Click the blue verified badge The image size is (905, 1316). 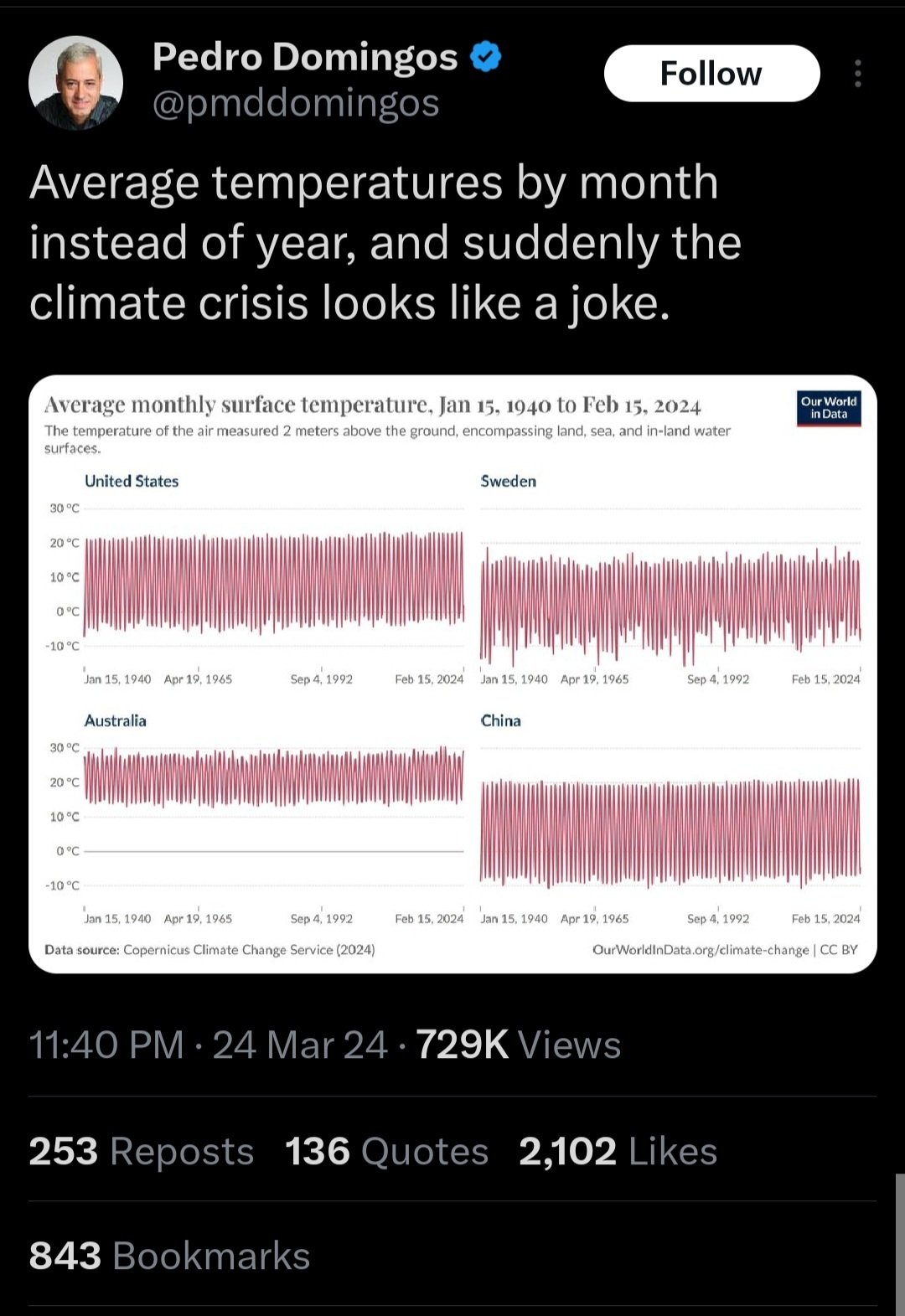486,57
